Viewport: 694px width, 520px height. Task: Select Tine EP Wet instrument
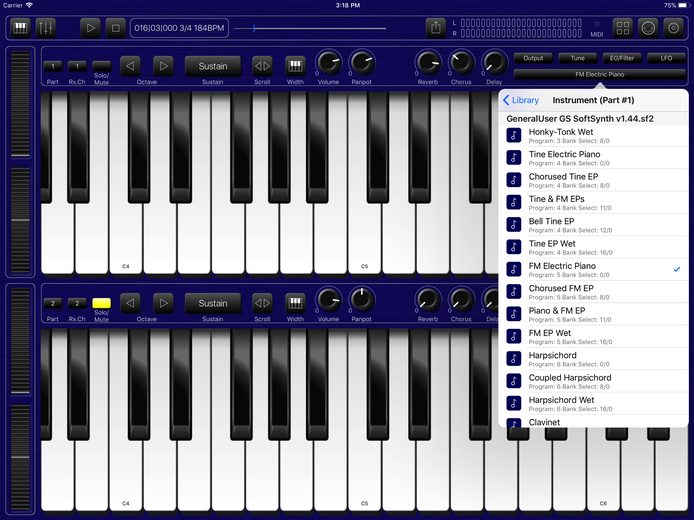pos(593,247)
